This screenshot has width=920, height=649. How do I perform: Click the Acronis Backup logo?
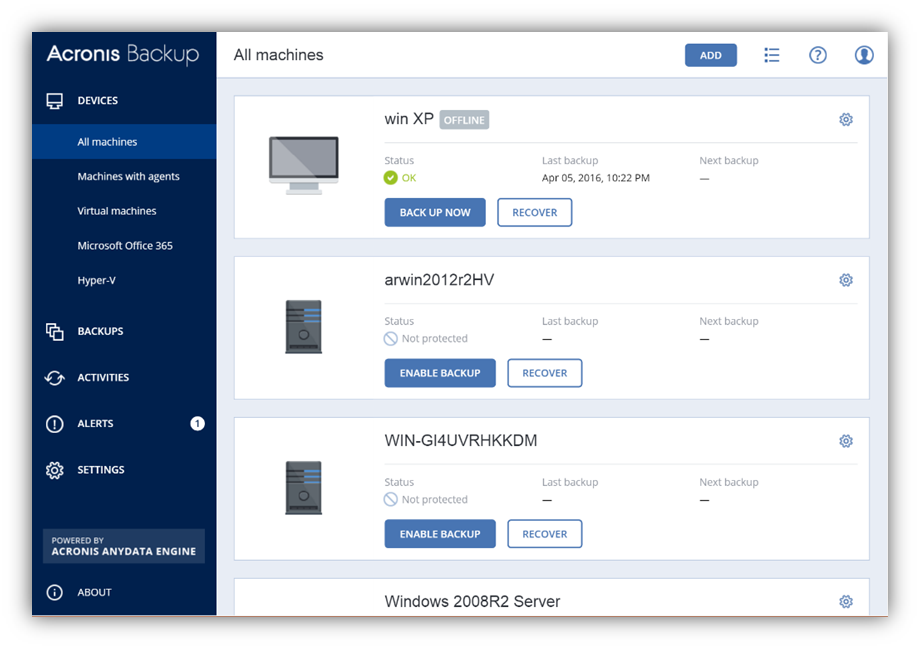123,54
